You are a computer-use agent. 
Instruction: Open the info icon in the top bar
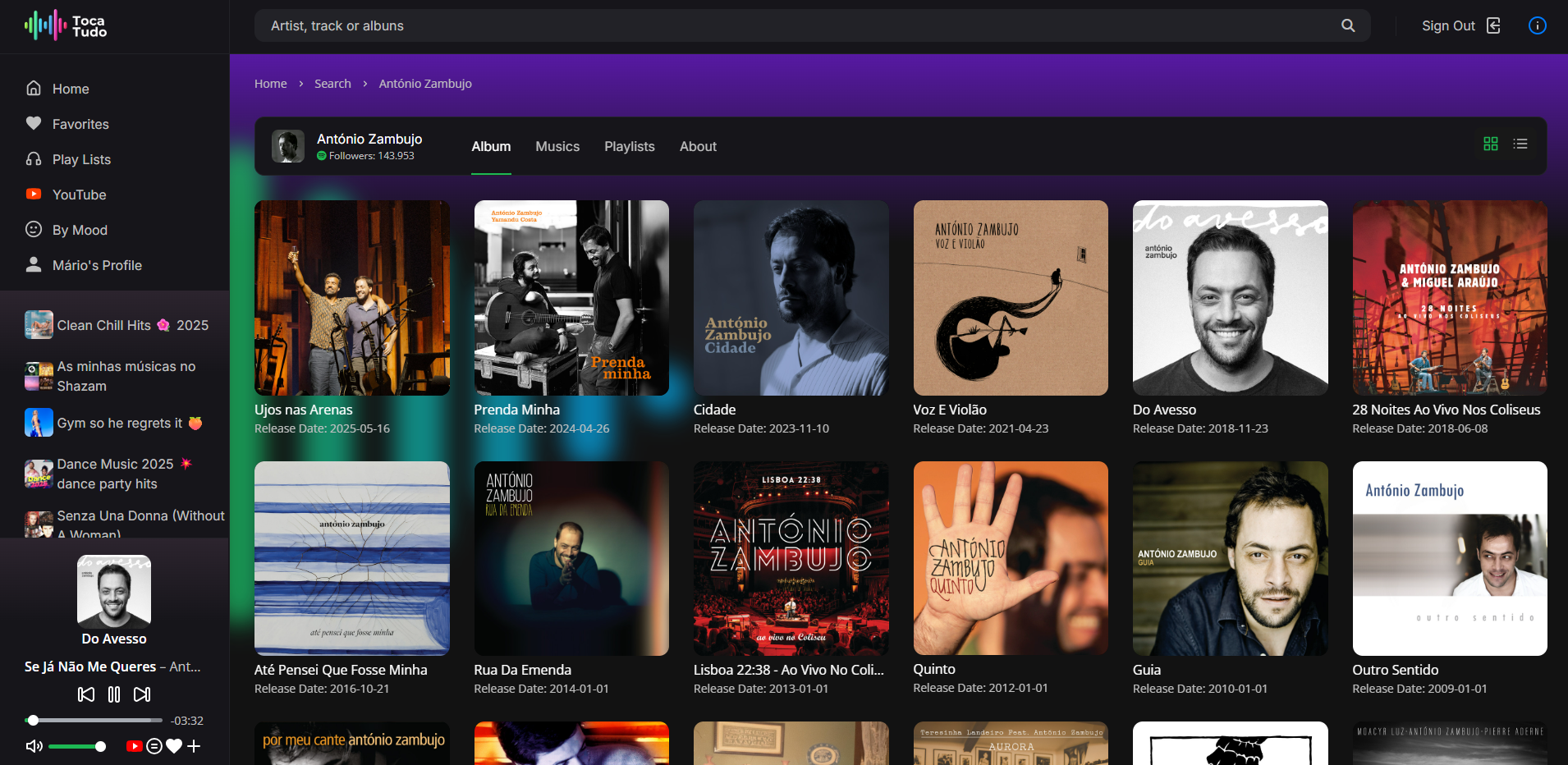coord(1537,25)
